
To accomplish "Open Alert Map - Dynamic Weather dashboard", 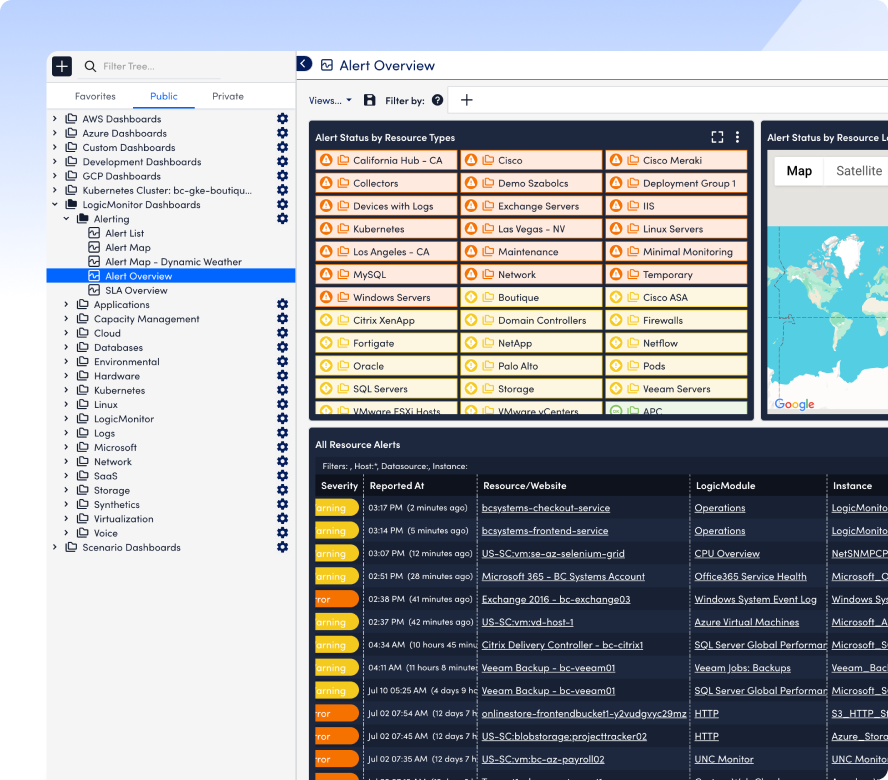I will click(173, 262).
